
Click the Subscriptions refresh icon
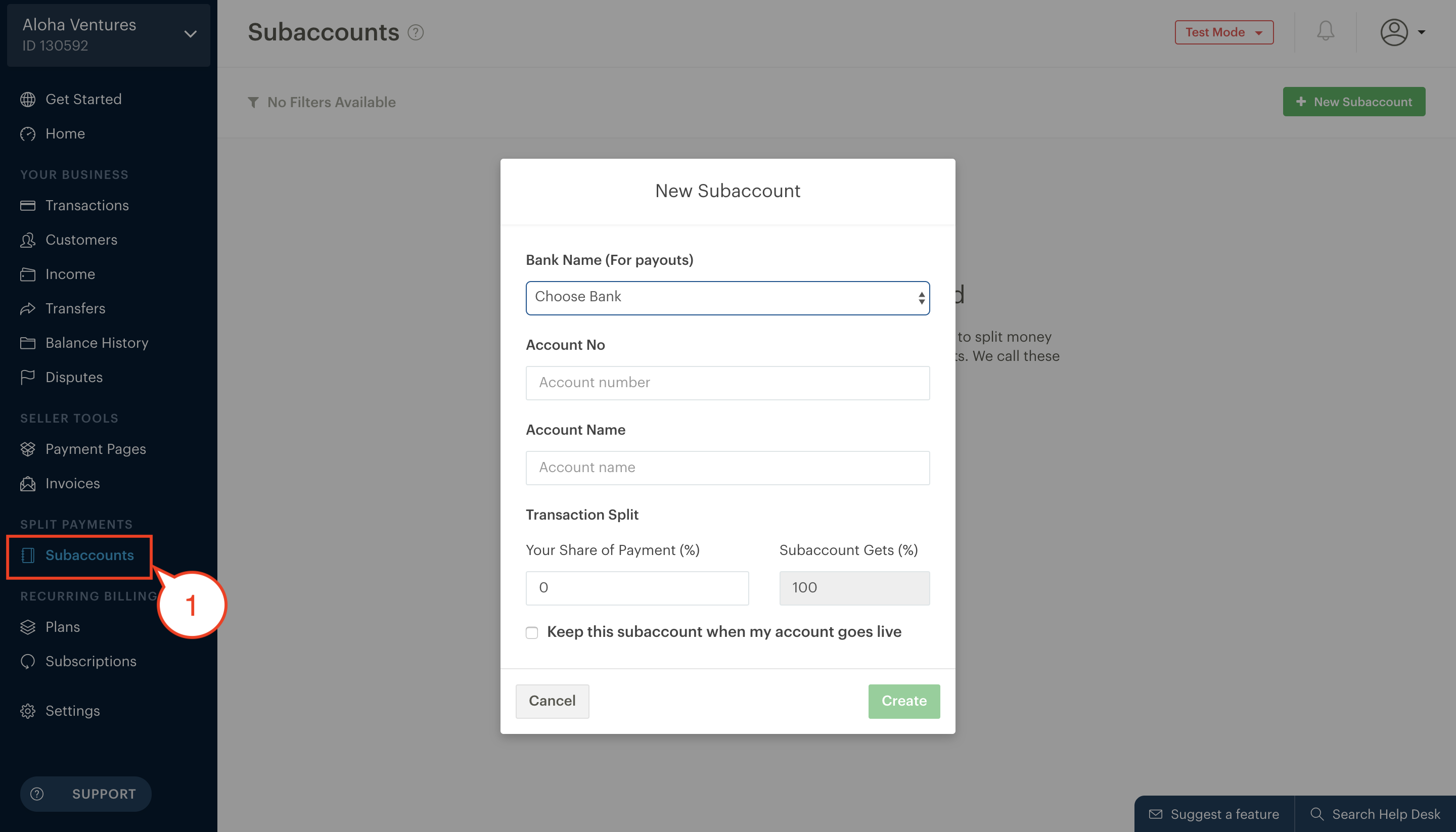point(27,661)
